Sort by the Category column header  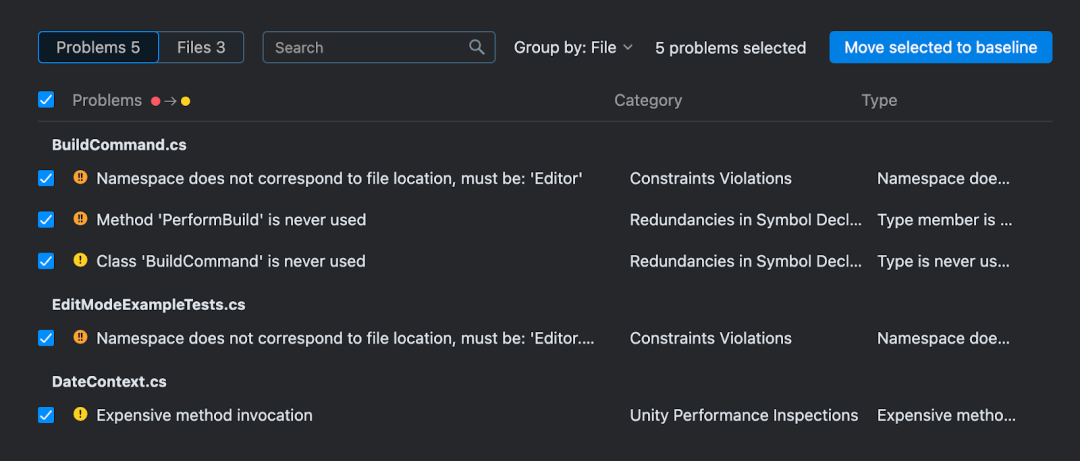648,101
